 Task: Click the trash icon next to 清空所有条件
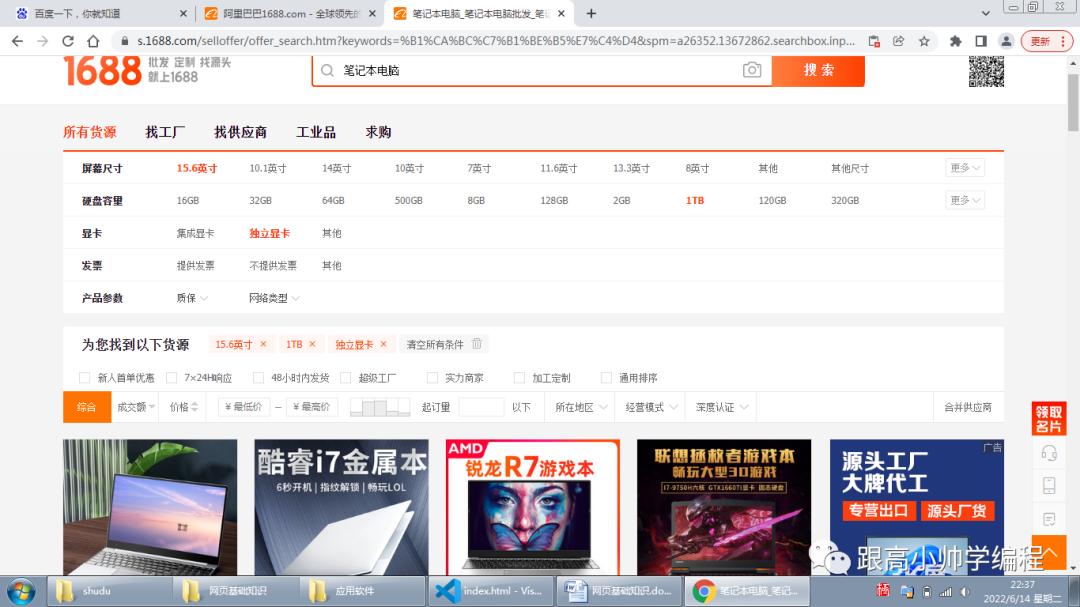point(477,343)
